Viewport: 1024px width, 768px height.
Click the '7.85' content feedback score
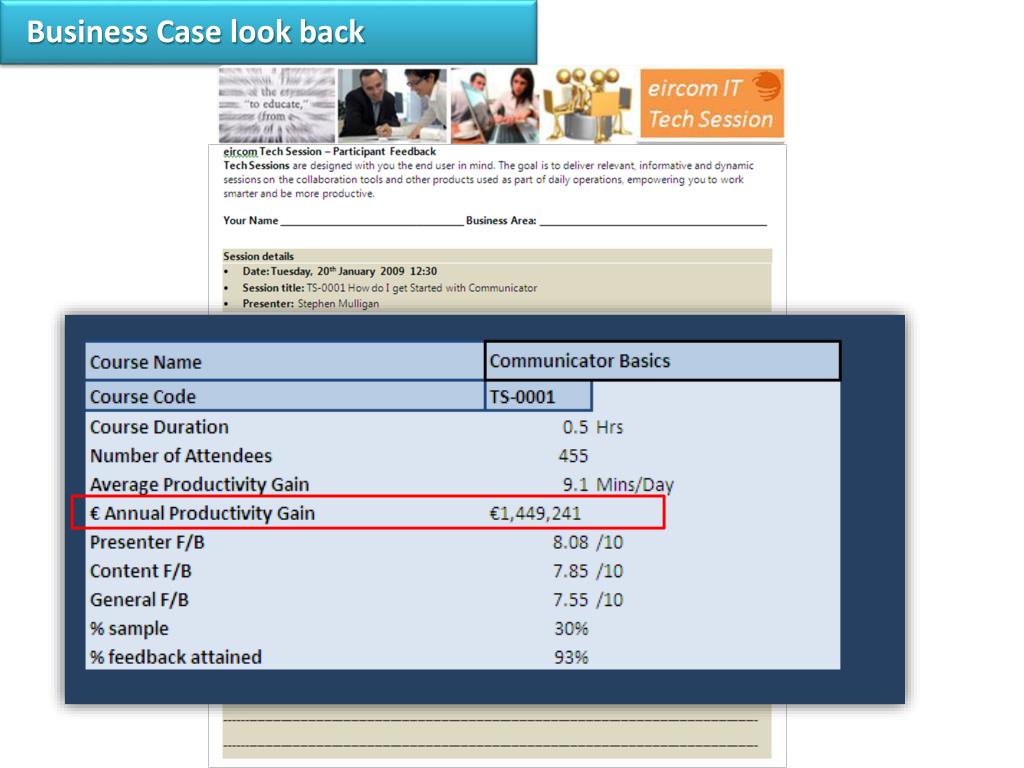click(571, 571)
